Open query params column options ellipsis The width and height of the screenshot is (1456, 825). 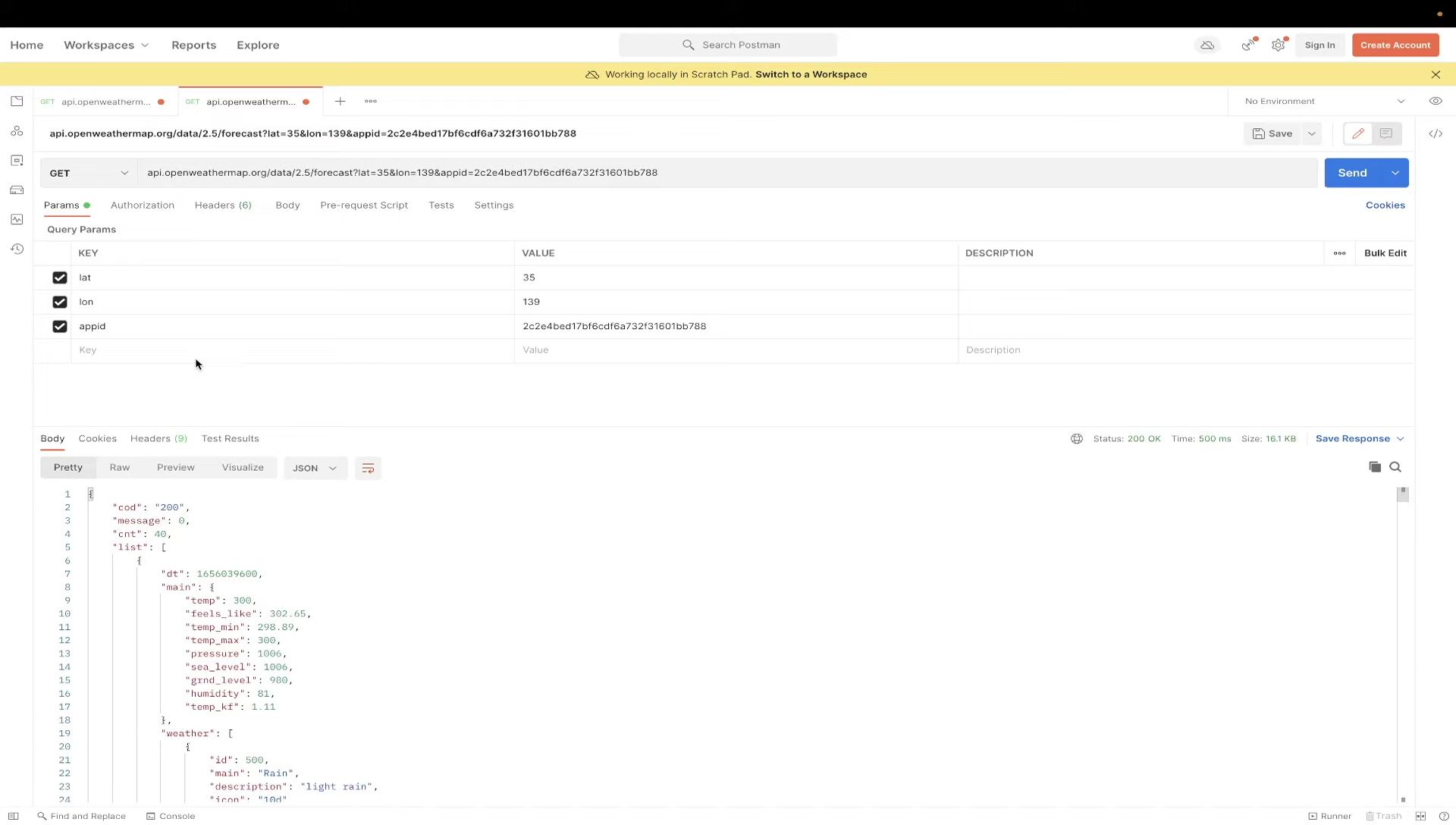pos(1340,253)
